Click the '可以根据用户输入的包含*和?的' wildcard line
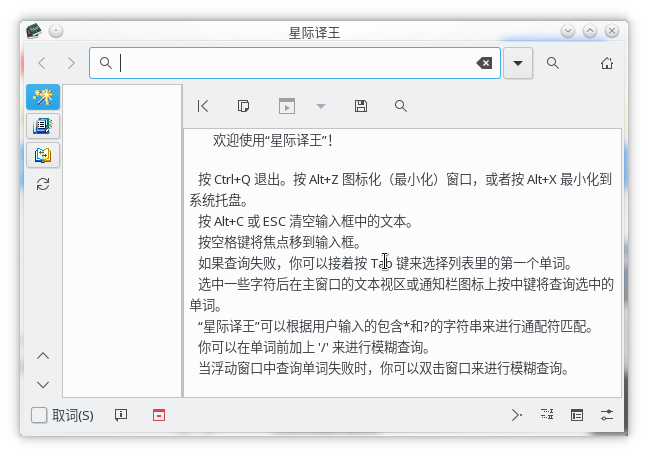Screen dimensions: 648x456 (x=395, y=327)
